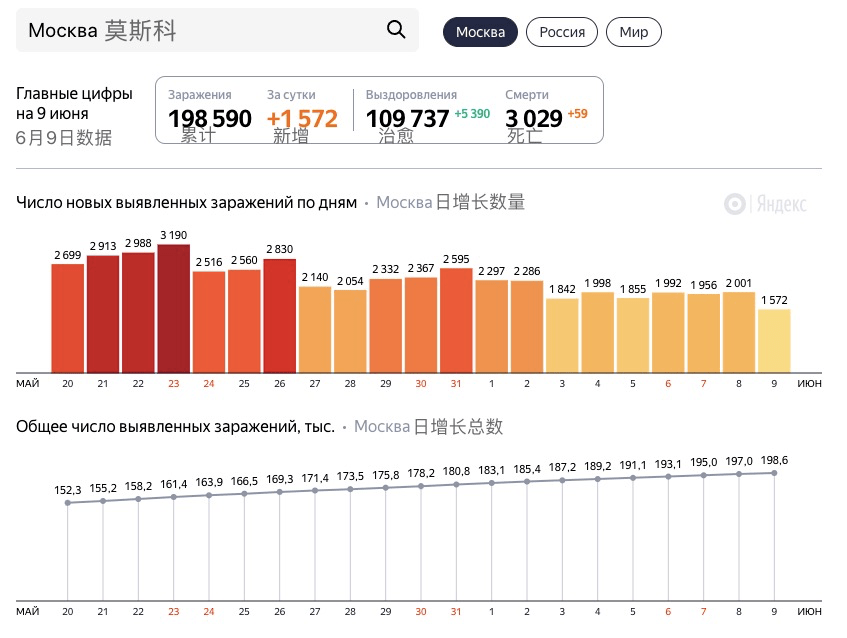
Task: Select the May 30 bar with 2 367 cases
Action: point(421,325)
